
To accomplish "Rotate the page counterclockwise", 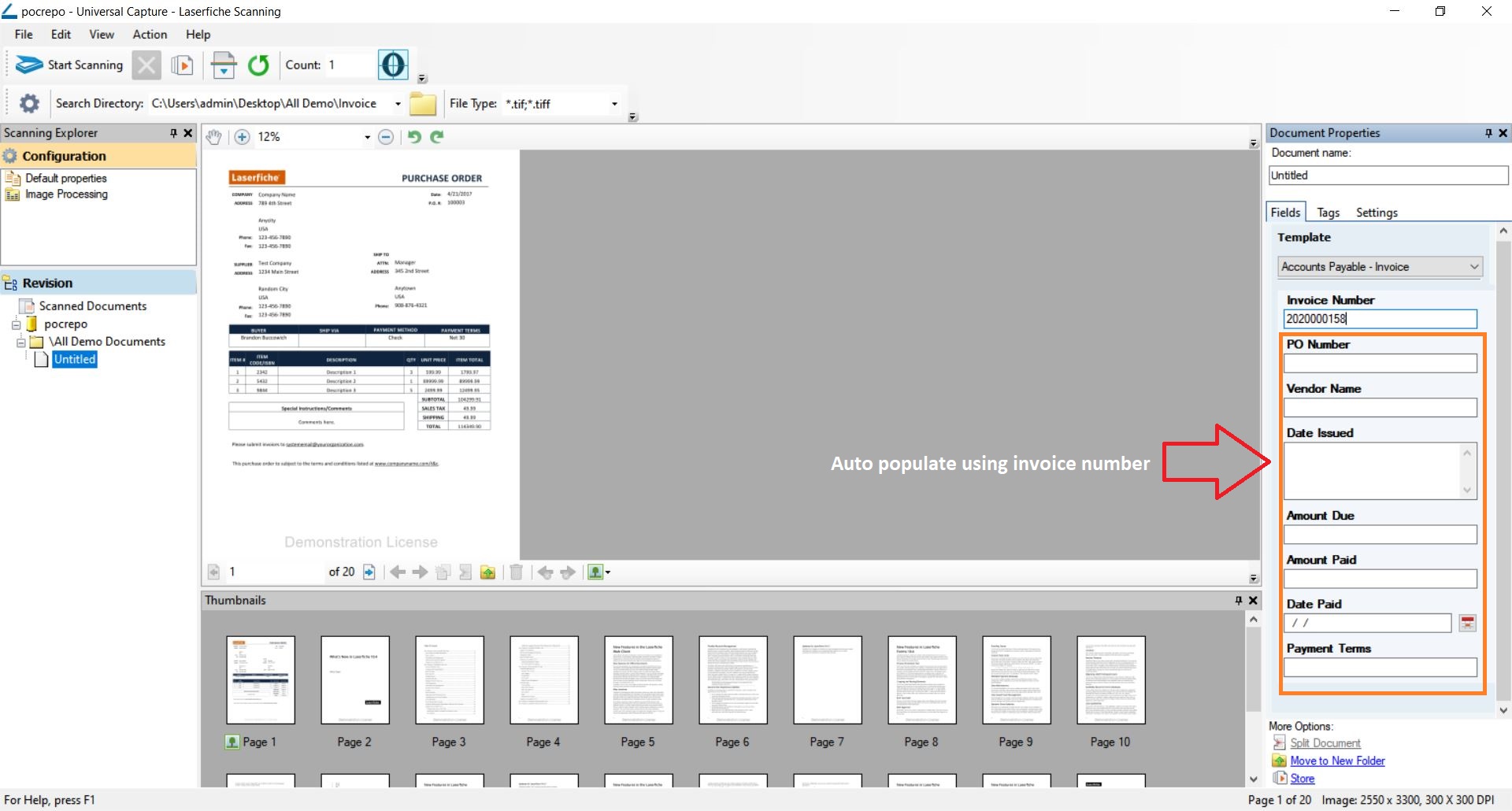I will (x=414, y=137).
